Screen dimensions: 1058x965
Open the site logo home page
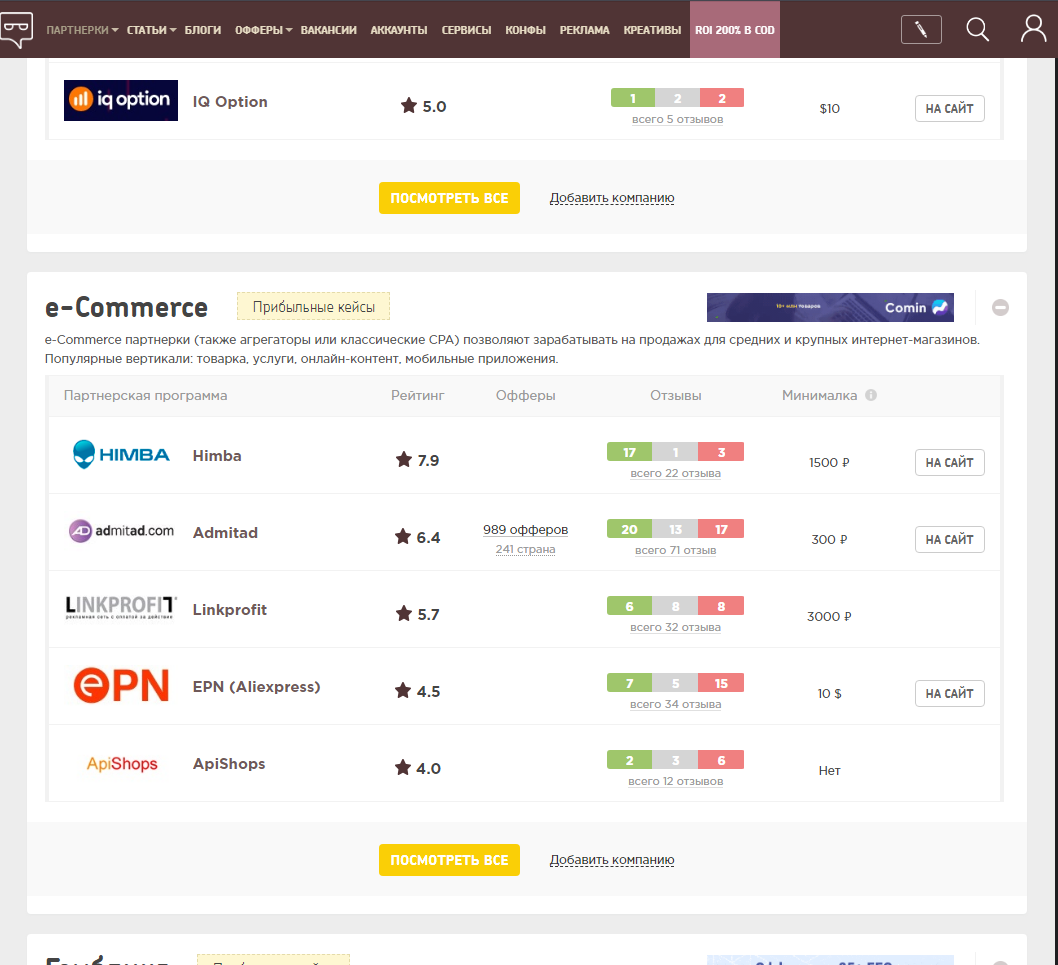click(x=16, y=30)
